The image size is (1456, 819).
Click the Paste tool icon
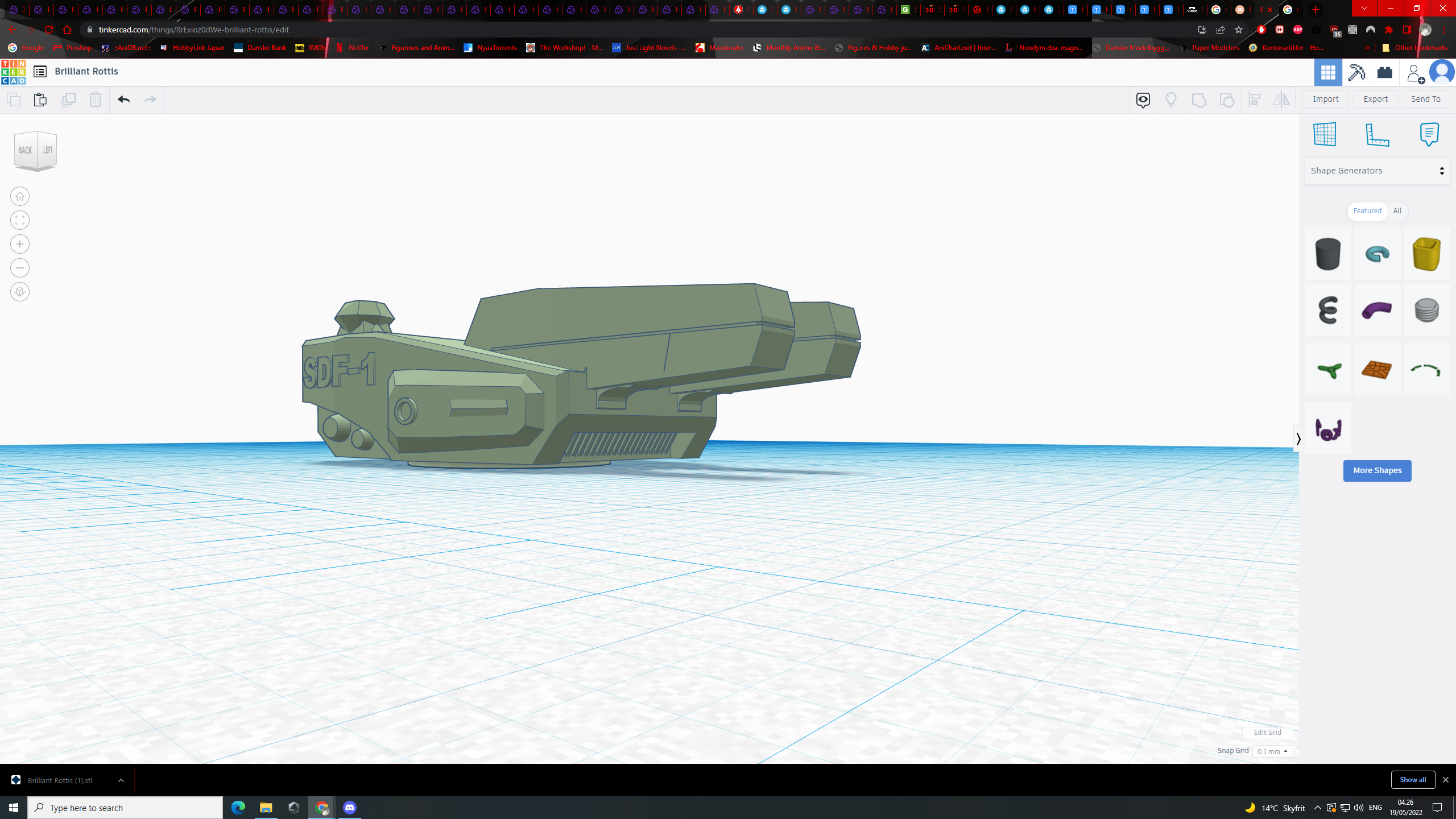(x=40, y=100)
